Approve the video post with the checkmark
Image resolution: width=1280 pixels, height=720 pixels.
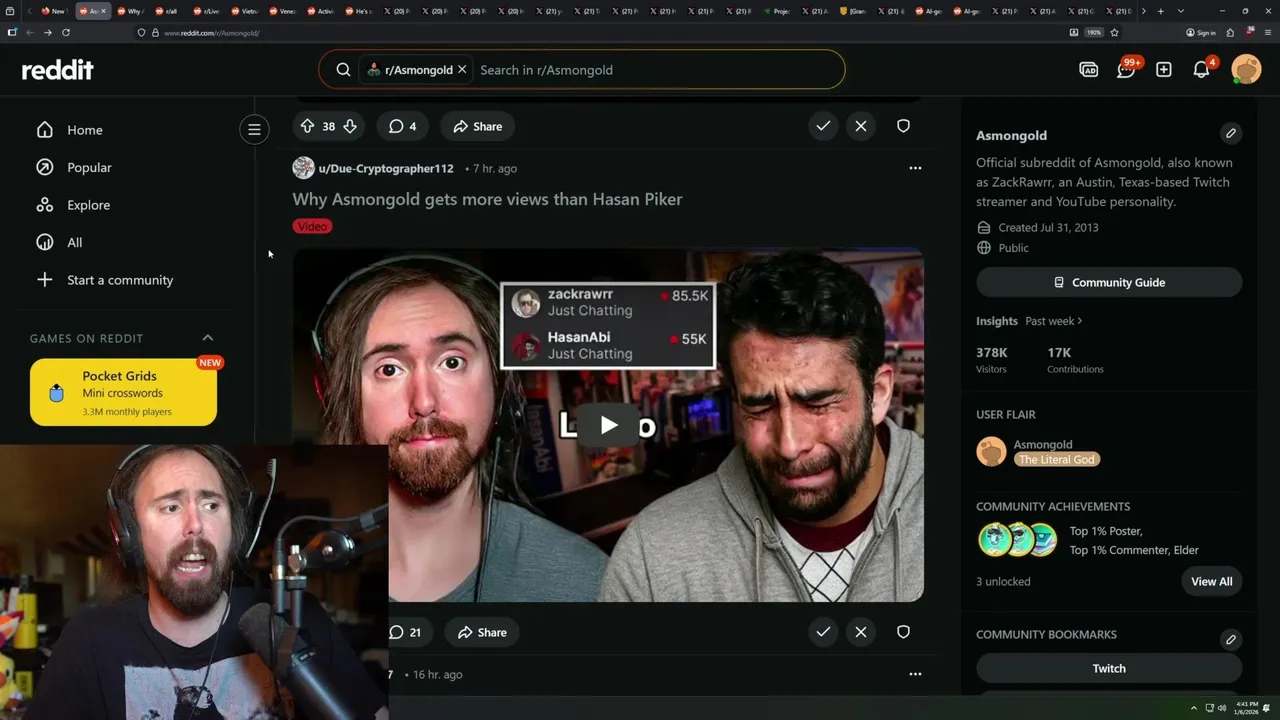tap(823, 632)
